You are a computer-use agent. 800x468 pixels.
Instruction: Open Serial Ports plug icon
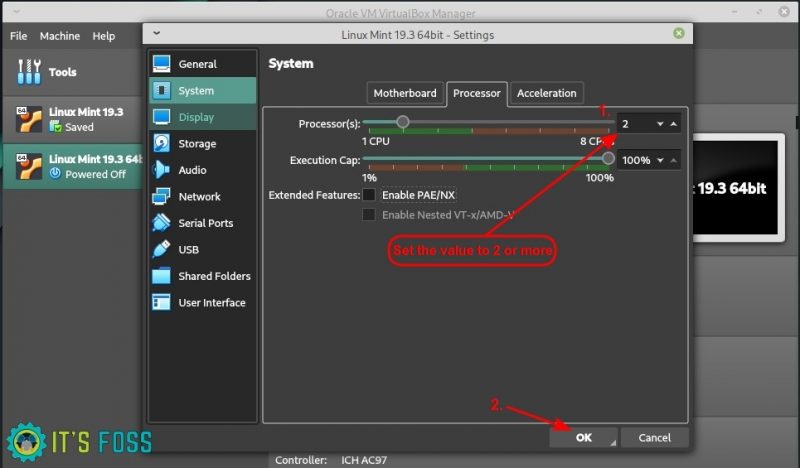click(x=162, y=223)
